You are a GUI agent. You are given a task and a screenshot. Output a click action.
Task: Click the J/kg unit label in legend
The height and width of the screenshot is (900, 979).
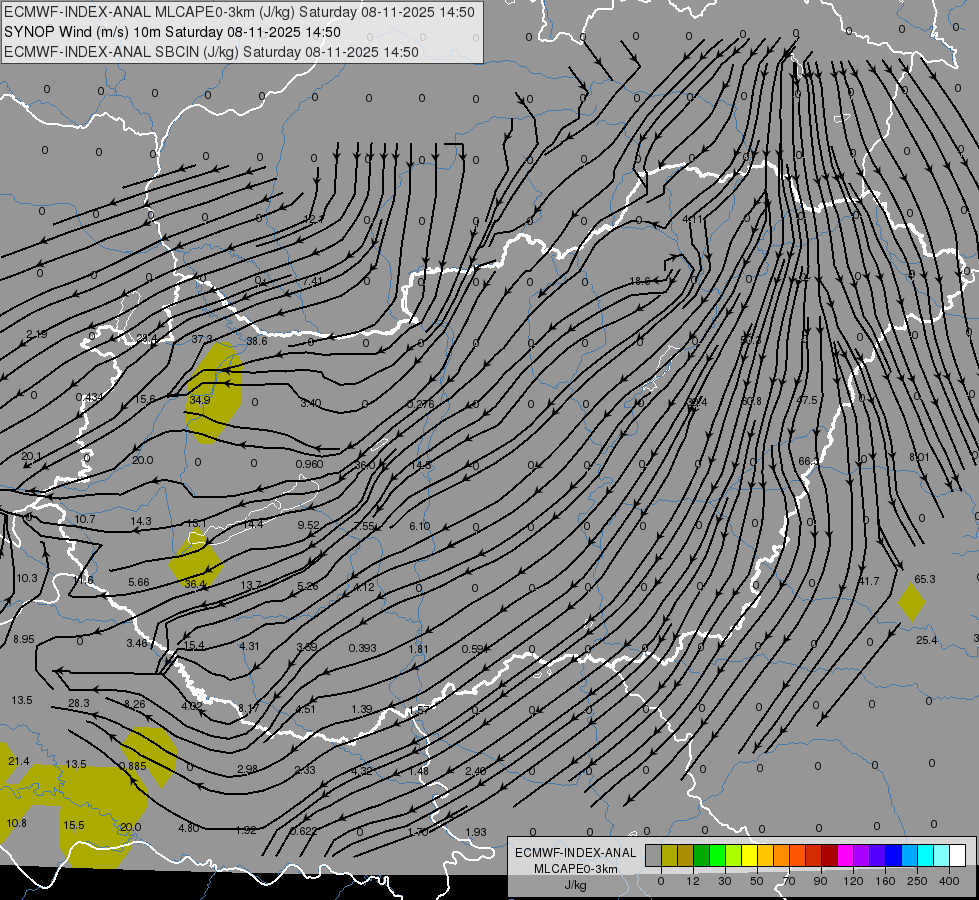575,885
